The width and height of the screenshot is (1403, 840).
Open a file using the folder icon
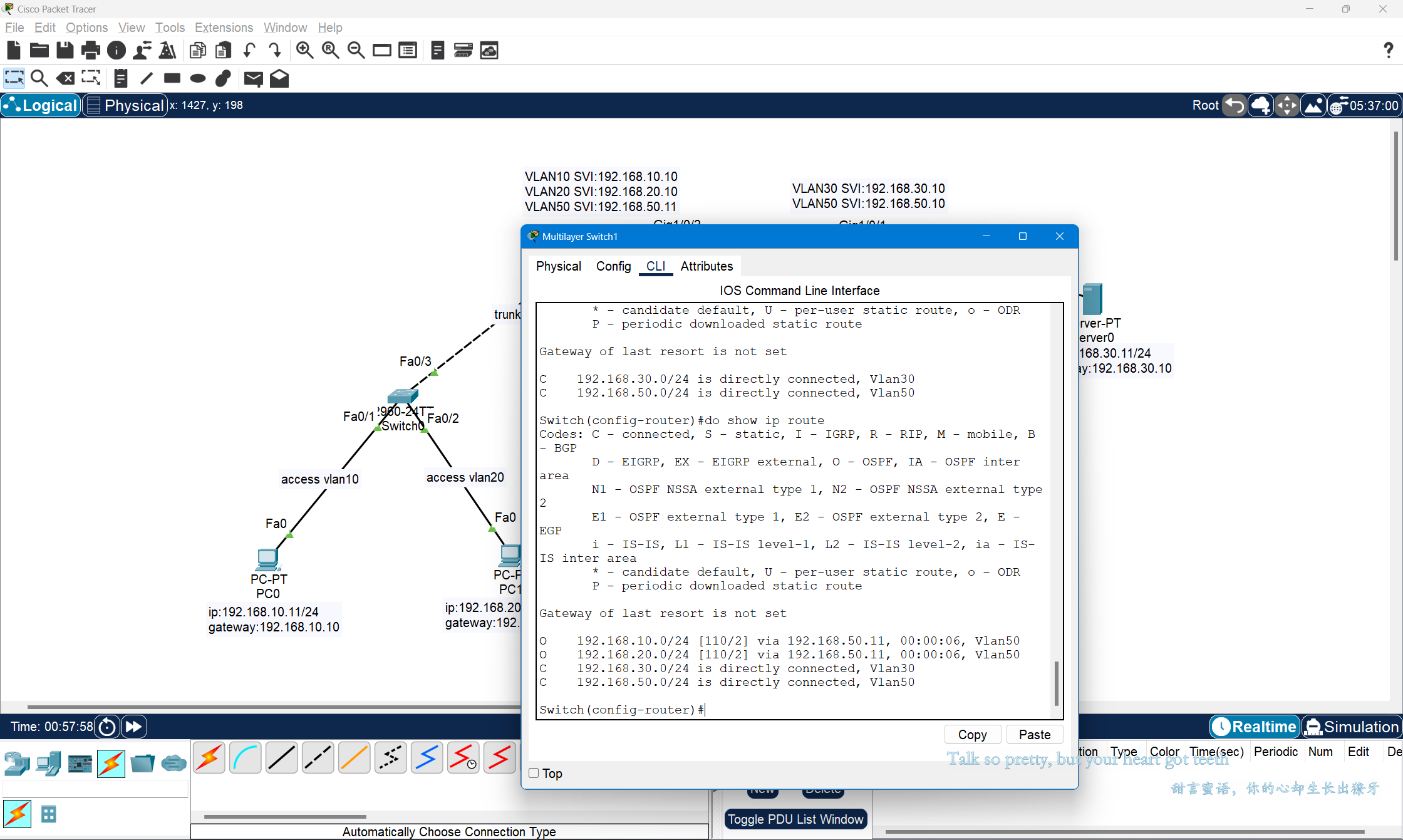(x=39, y=50)
